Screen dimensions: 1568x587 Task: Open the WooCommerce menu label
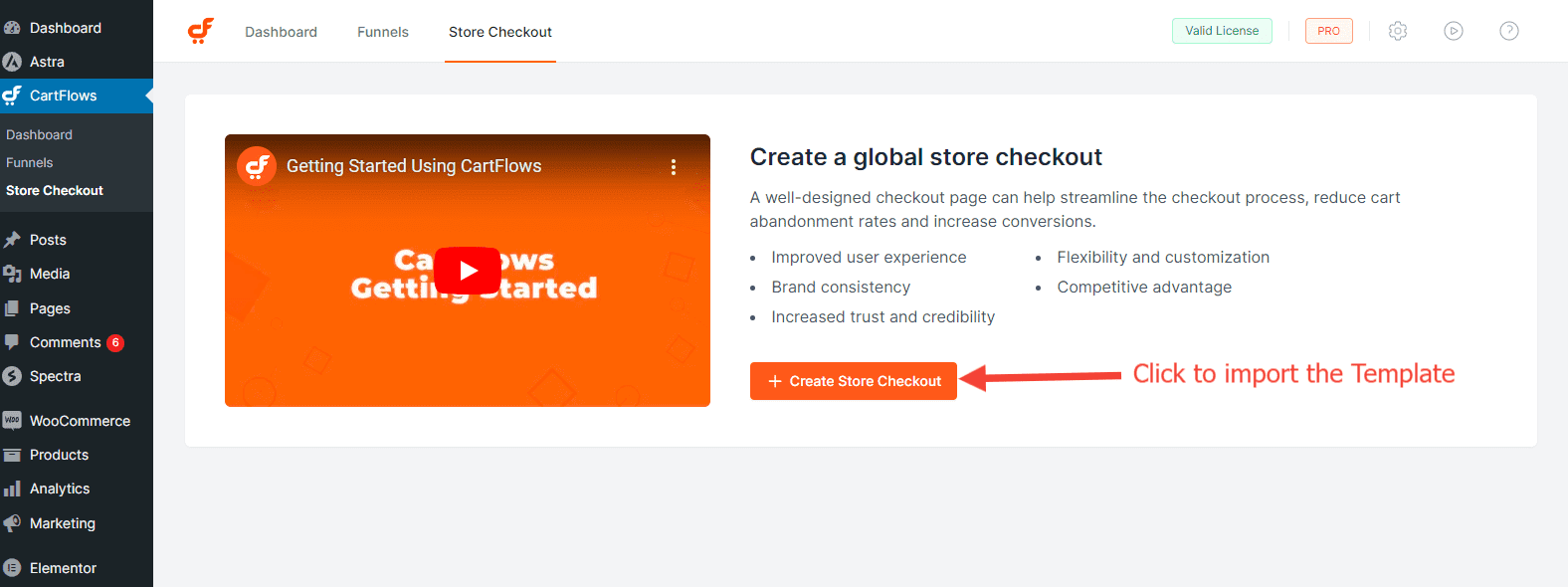click(80, 421)
